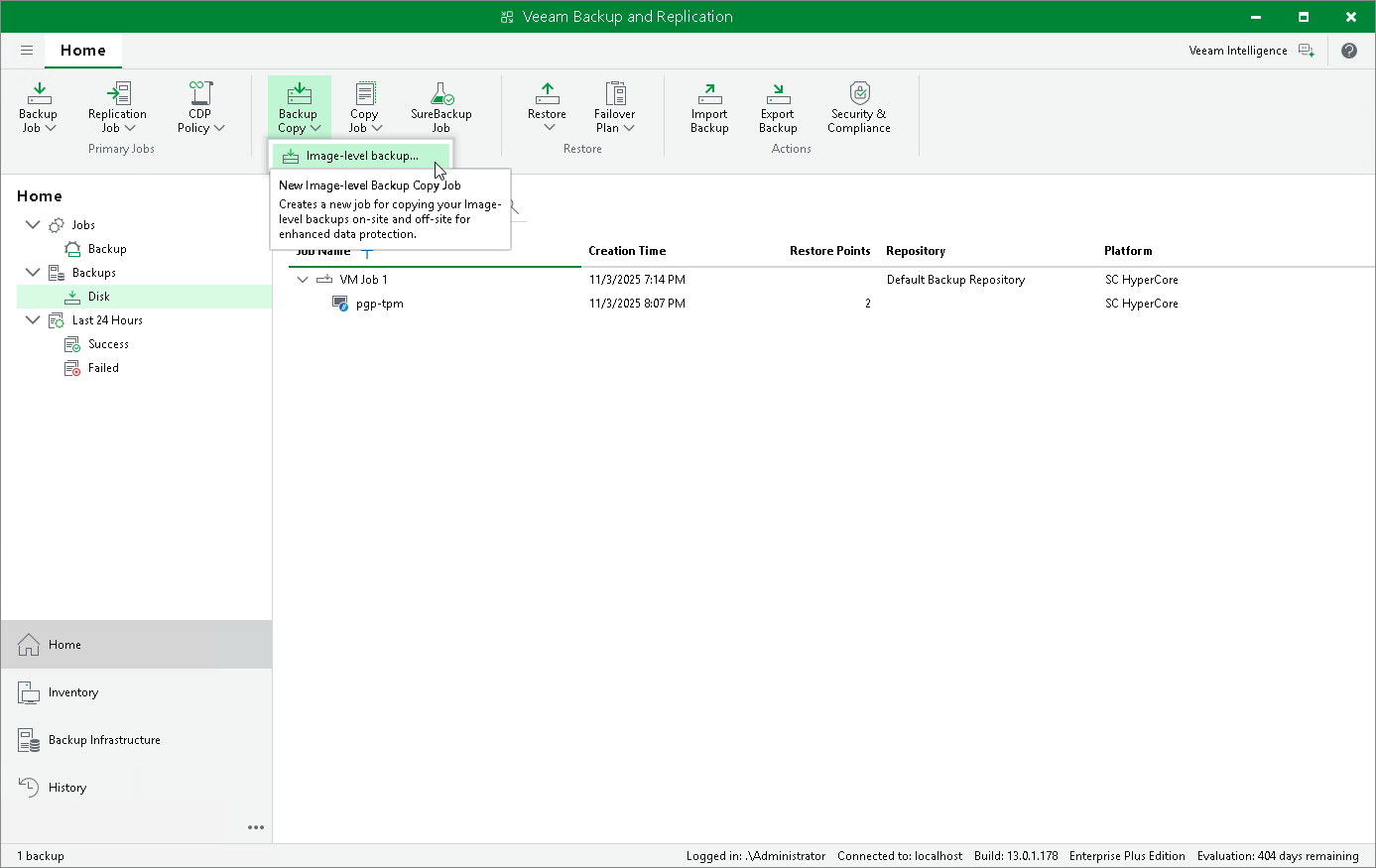Click the restore points value 2
Screen dimensions: 1376x868
click(x=867, y=304)
